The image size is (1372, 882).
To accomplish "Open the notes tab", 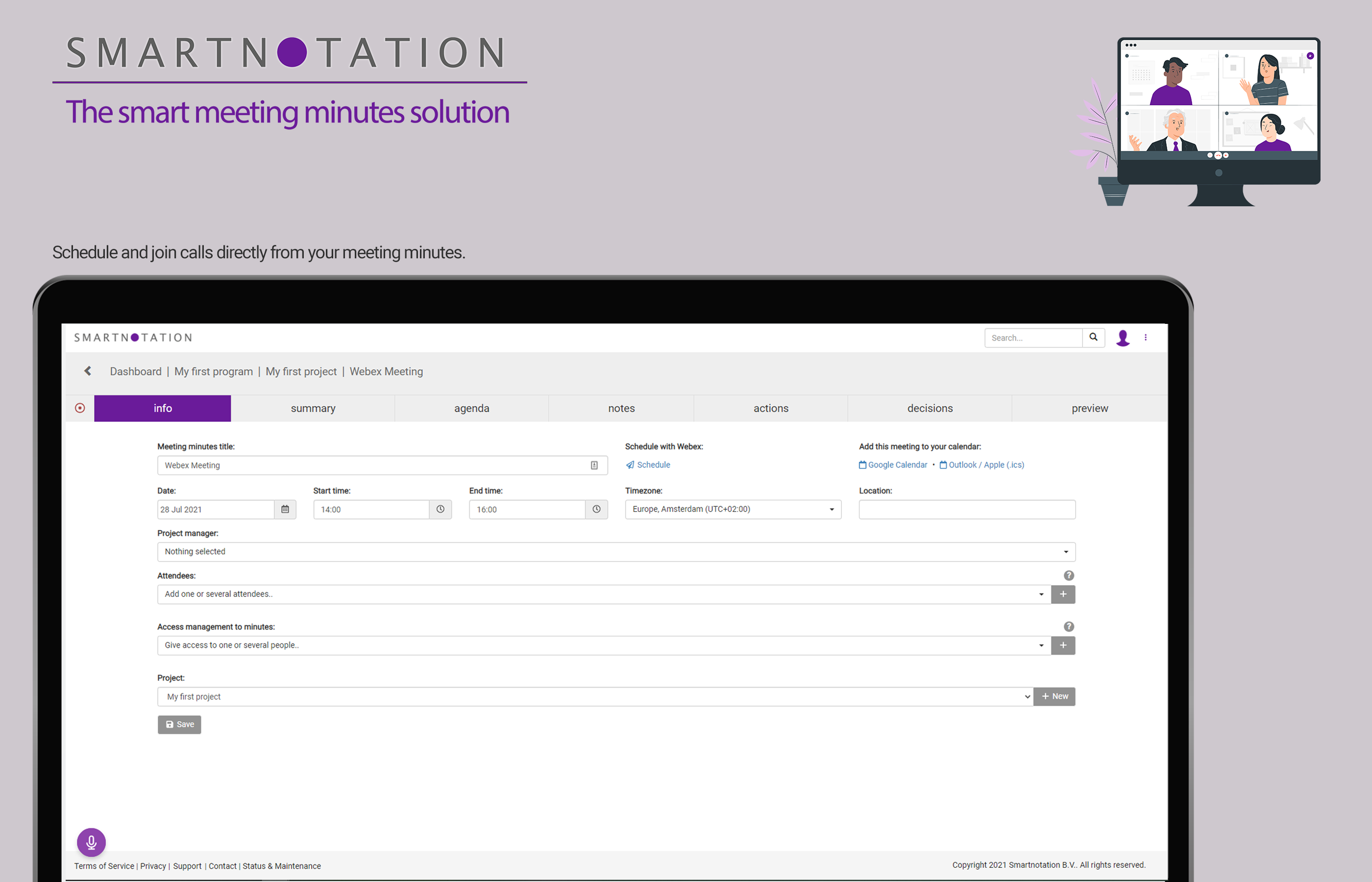I will pyautogui.click(x=621, y=408).
